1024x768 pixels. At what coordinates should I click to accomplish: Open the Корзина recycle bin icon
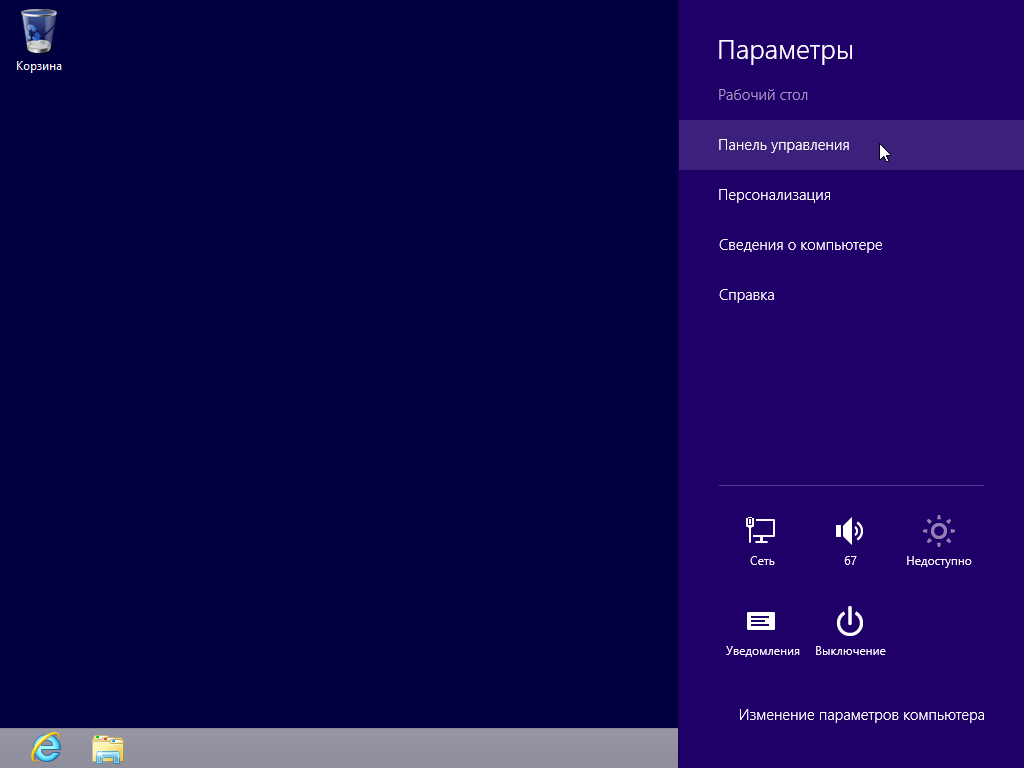(x=38, y=32)
